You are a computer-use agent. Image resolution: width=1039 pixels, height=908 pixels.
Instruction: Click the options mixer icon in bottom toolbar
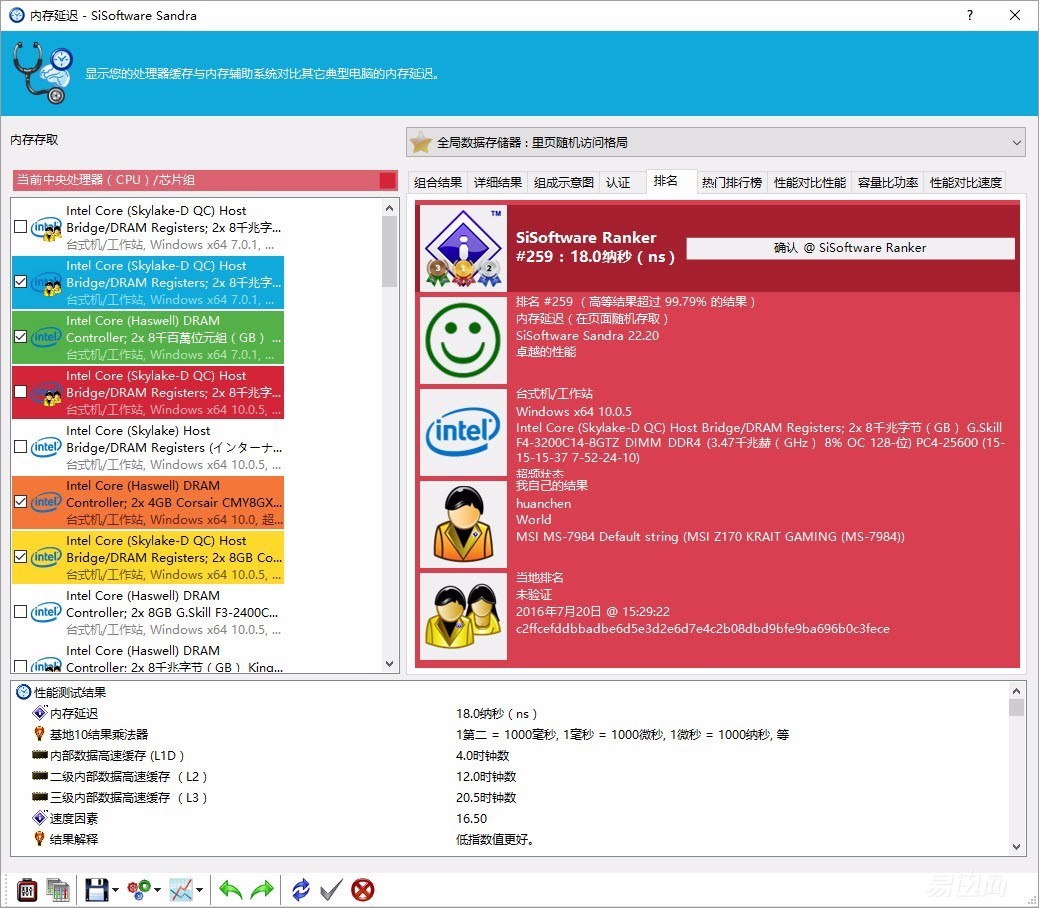pos(27,889)
